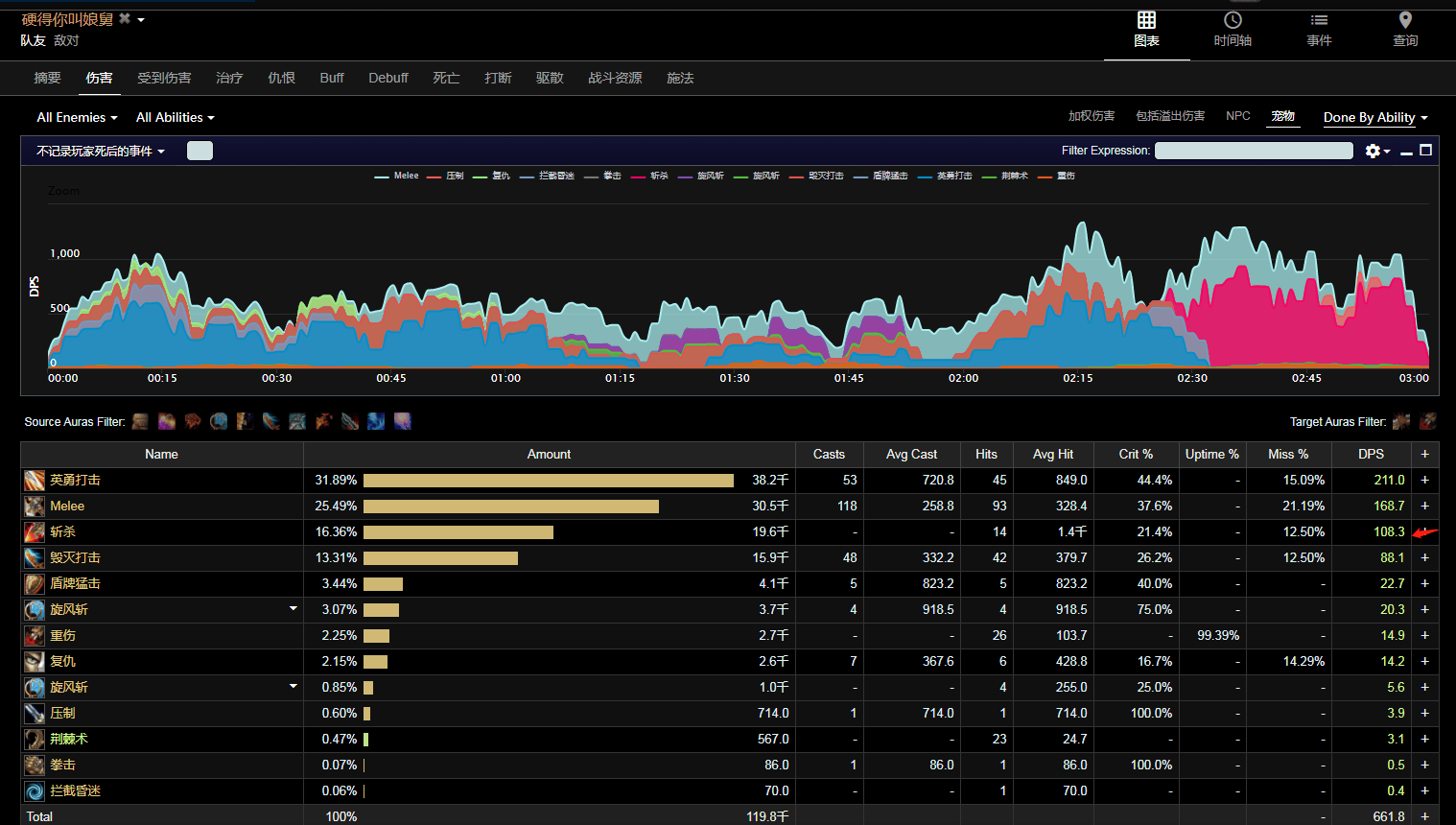
Task: Click the 斩杀 ability icon in table
Action: tap(35, 531)
